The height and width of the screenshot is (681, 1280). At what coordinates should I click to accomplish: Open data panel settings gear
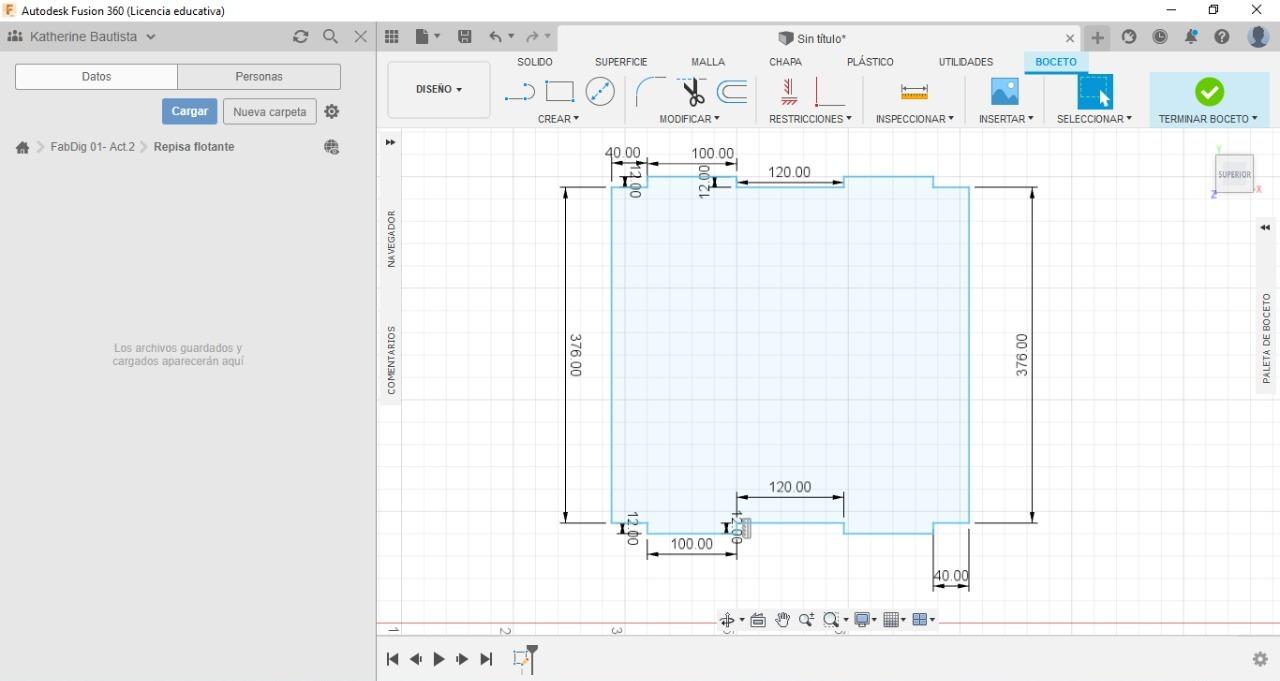[x=332, y=112]
